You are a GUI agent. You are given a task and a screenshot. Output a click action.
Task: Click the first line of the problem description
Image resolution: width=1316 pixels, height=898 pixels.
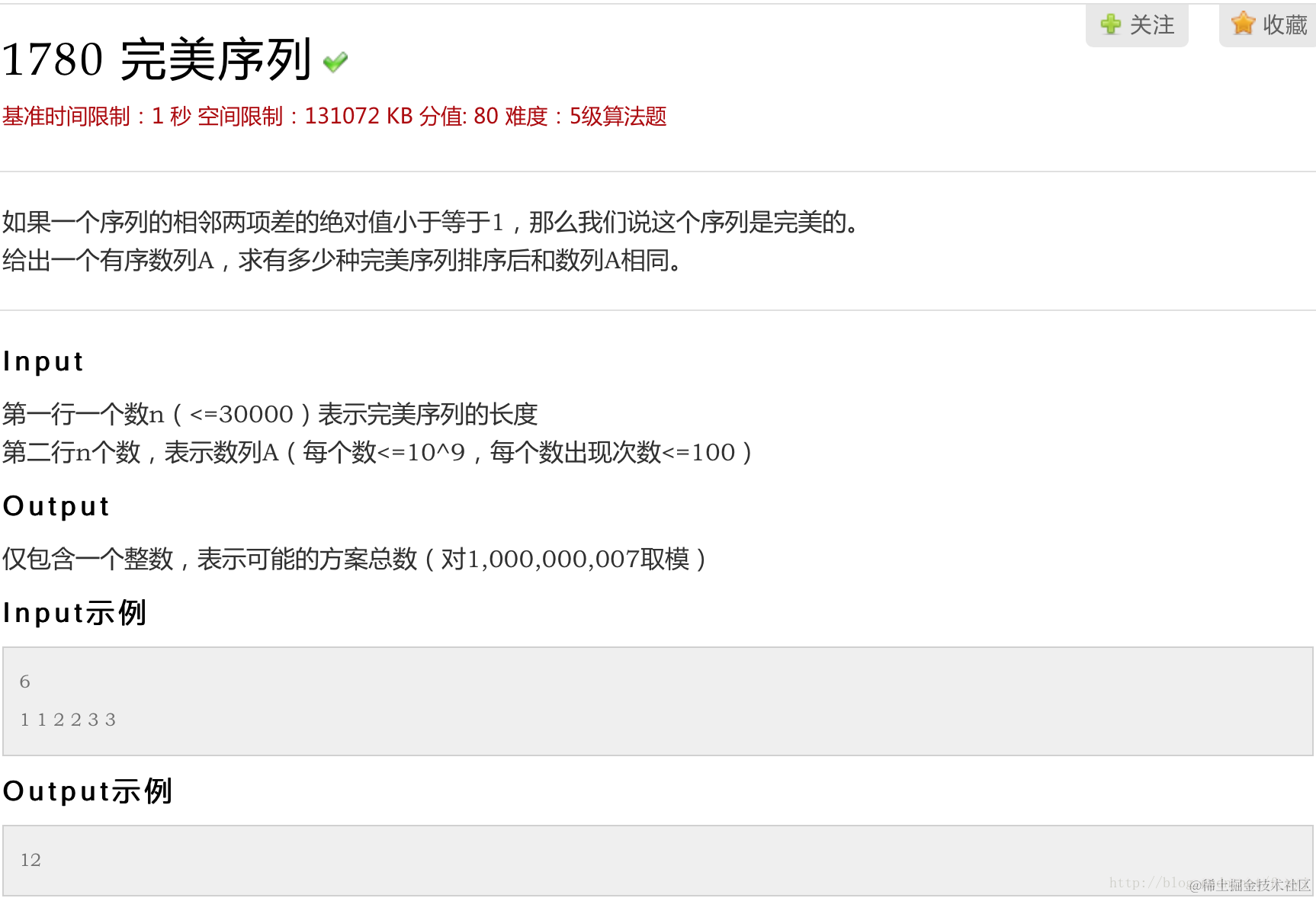pyautogui.click(x=432, y=223)
